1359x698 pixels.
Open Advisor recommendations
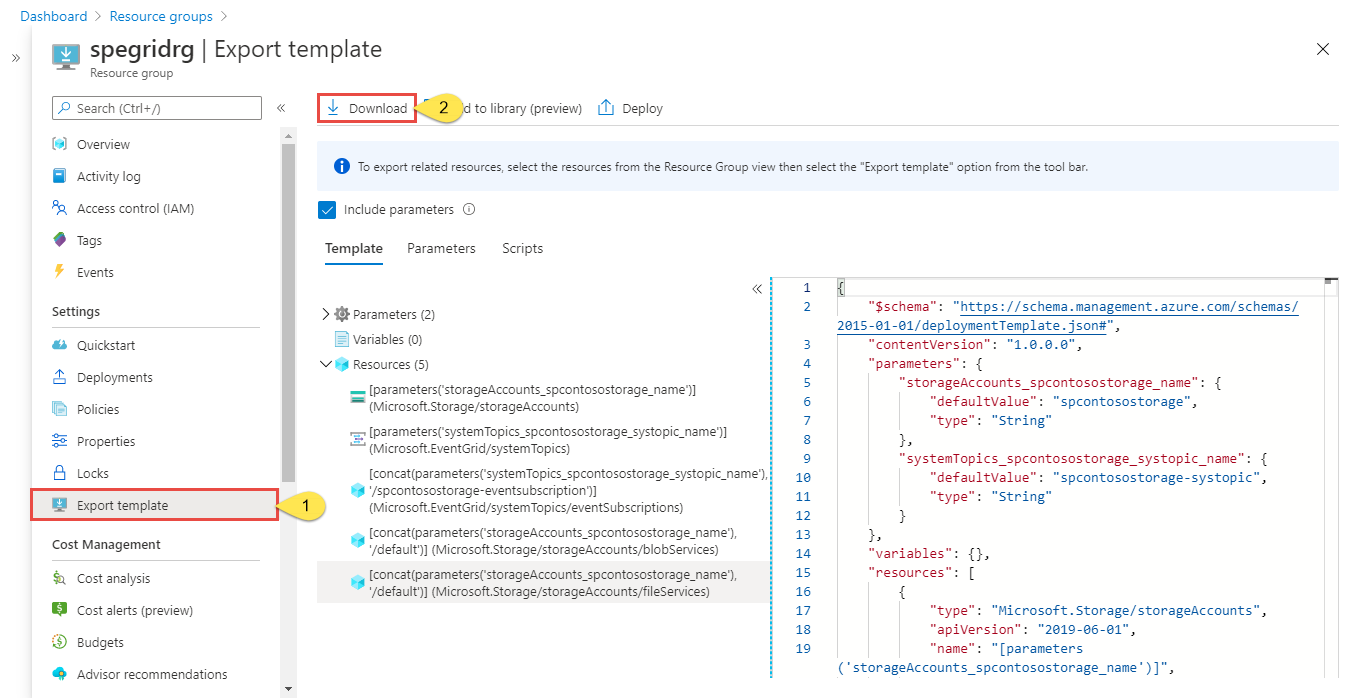(152, 674)
